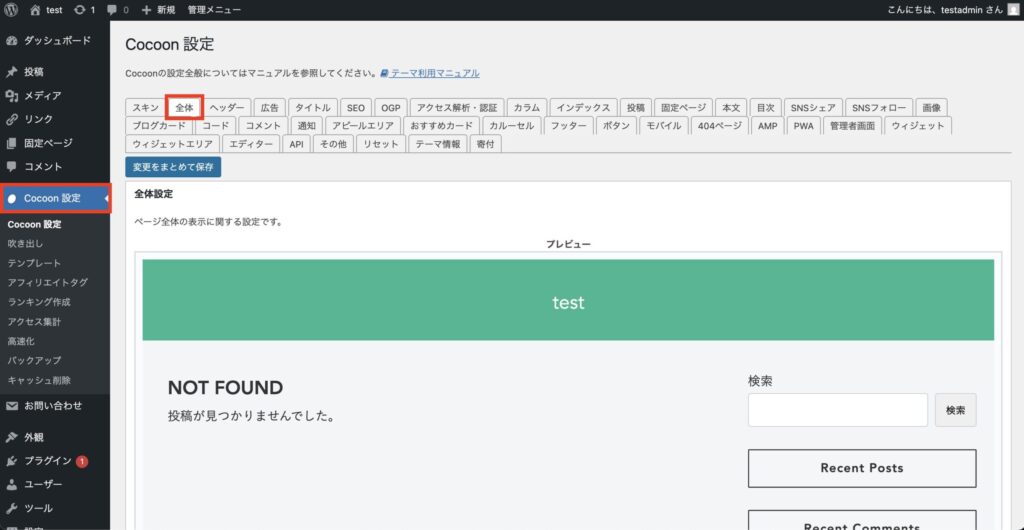Open the ウィジェットエリア tab
Image resolution: width=1024 pixels, height=530 pixels.
172,144
